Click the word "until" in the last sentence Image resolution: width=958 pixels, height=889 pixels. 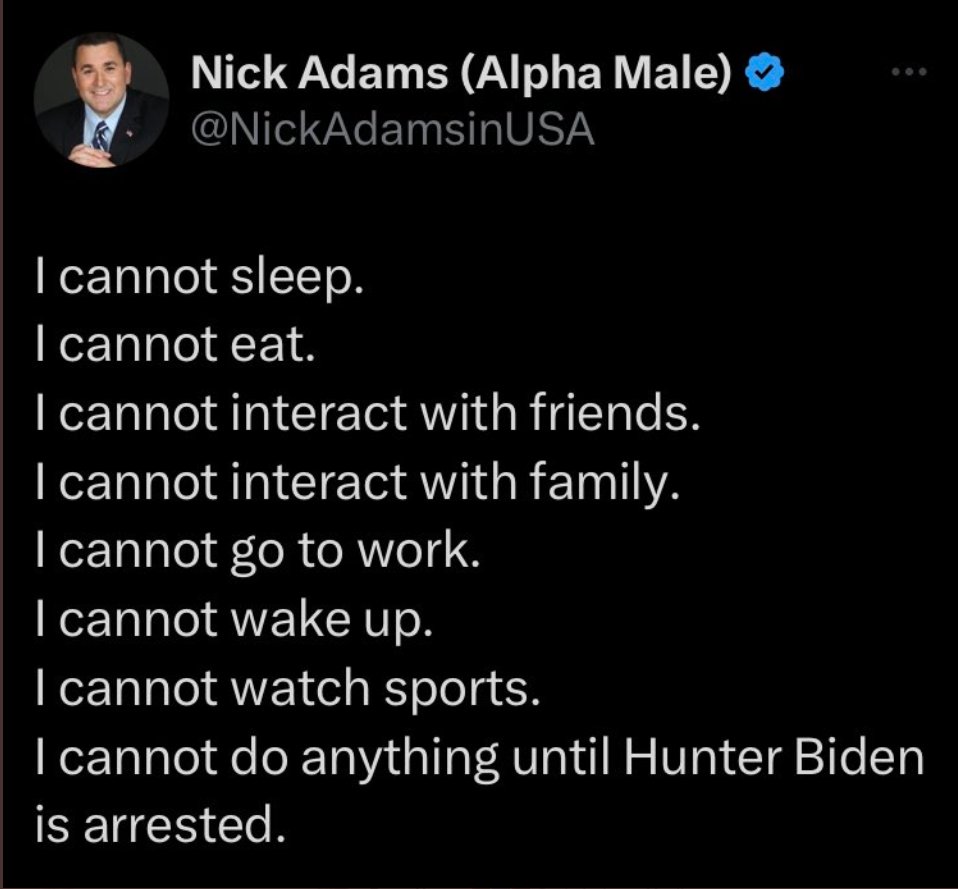coord(561,758)
